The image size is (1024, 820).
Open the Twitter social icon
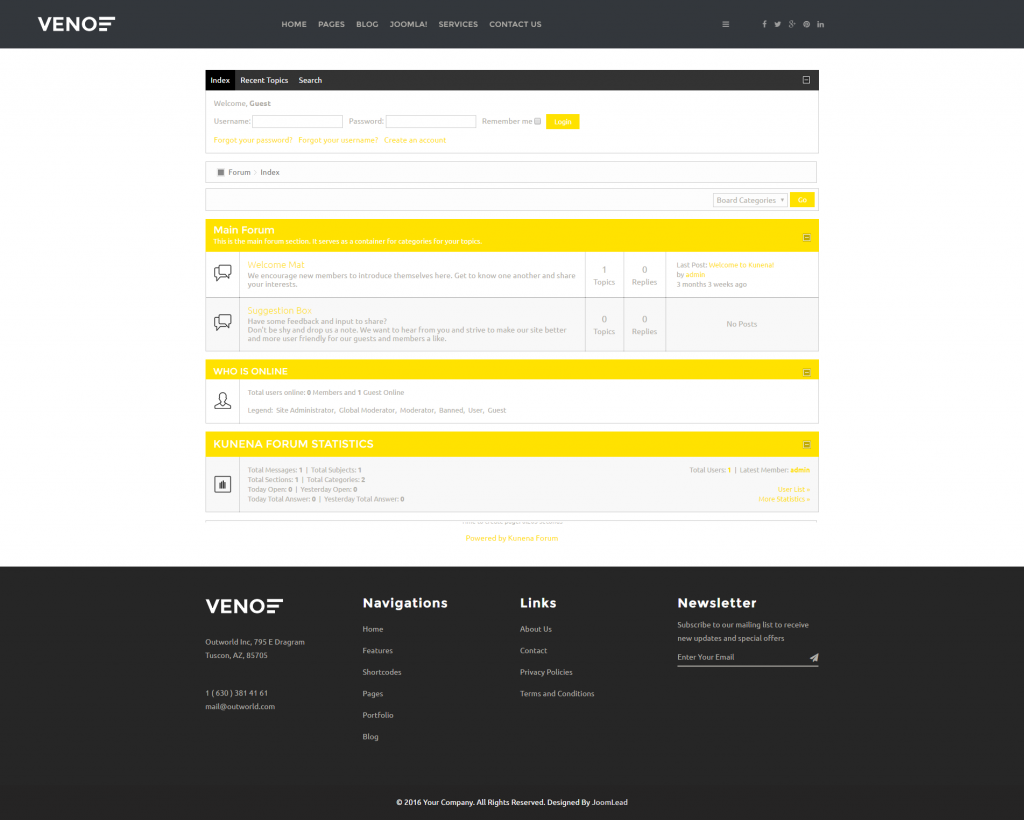pos(777,24)
